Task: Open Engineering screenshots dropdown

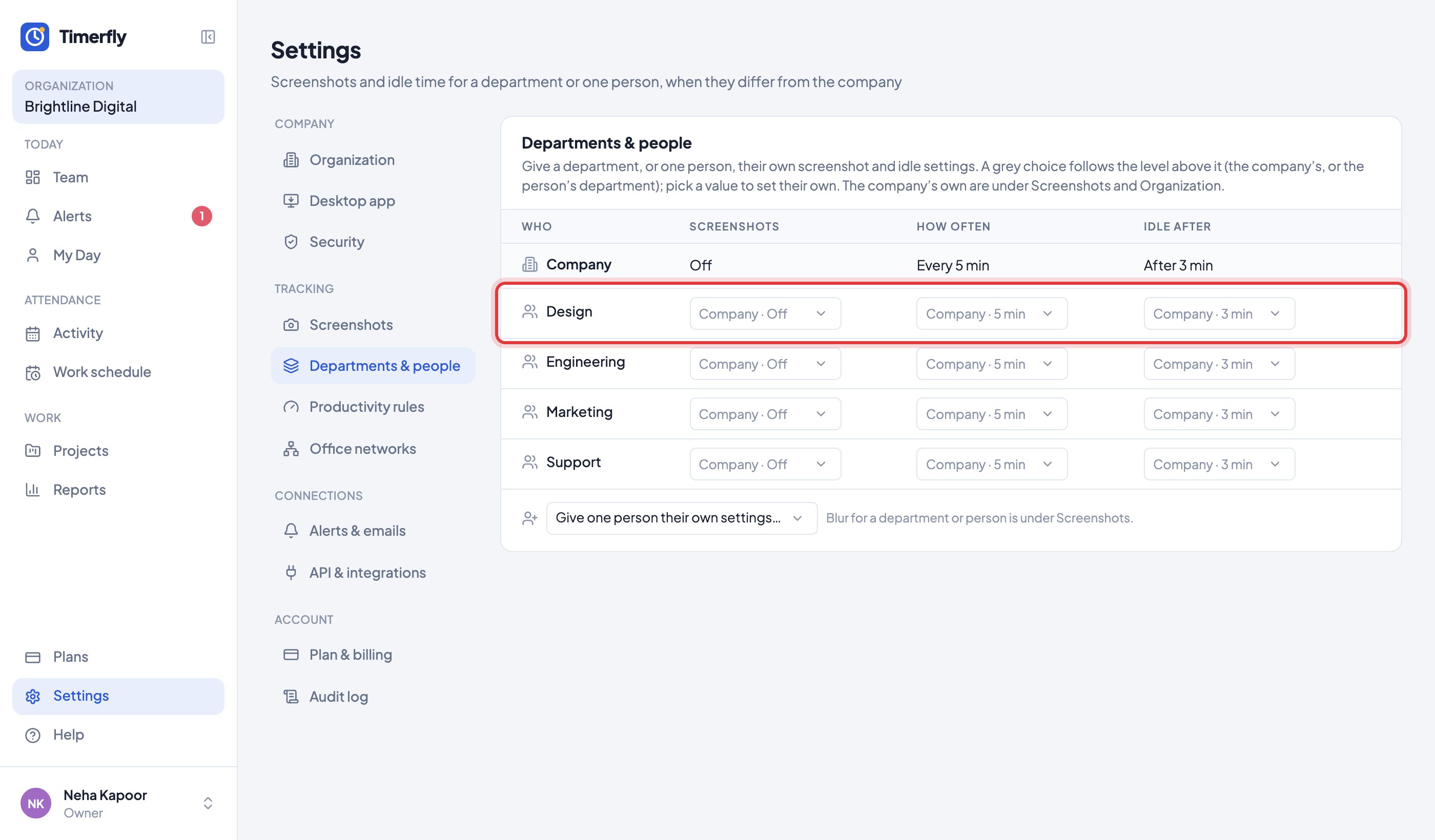Action: click(765, 364)
